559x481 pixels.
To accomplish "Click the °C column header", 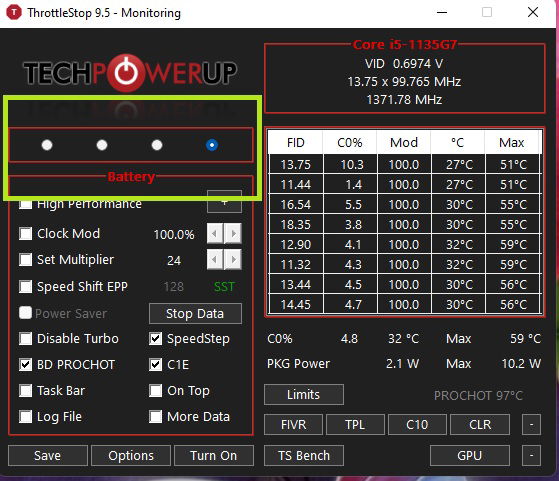I will coord(458,142).
